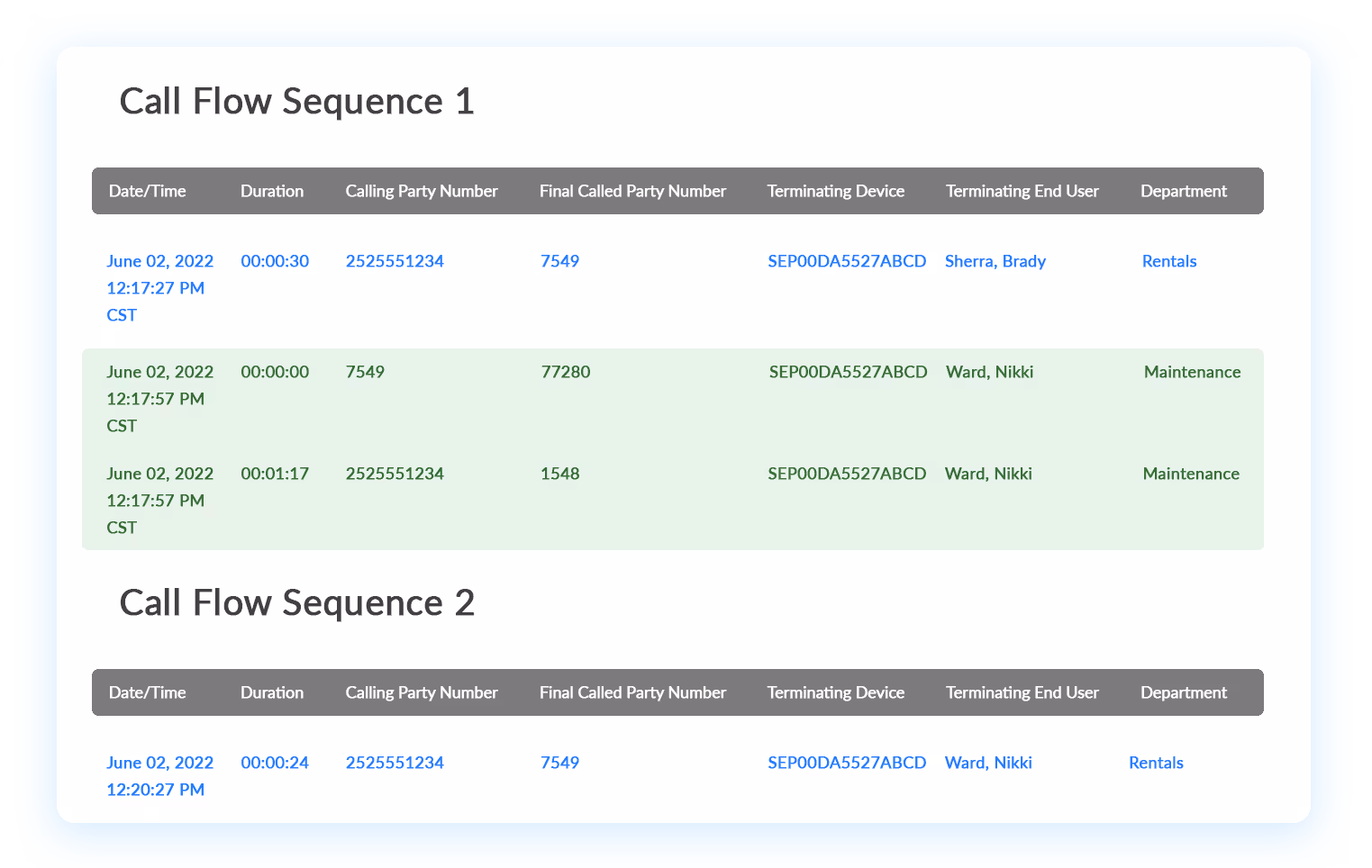Click Date/Time column header in Sequence 2 table
The image size is (1372, 868).
coord(147,692)
